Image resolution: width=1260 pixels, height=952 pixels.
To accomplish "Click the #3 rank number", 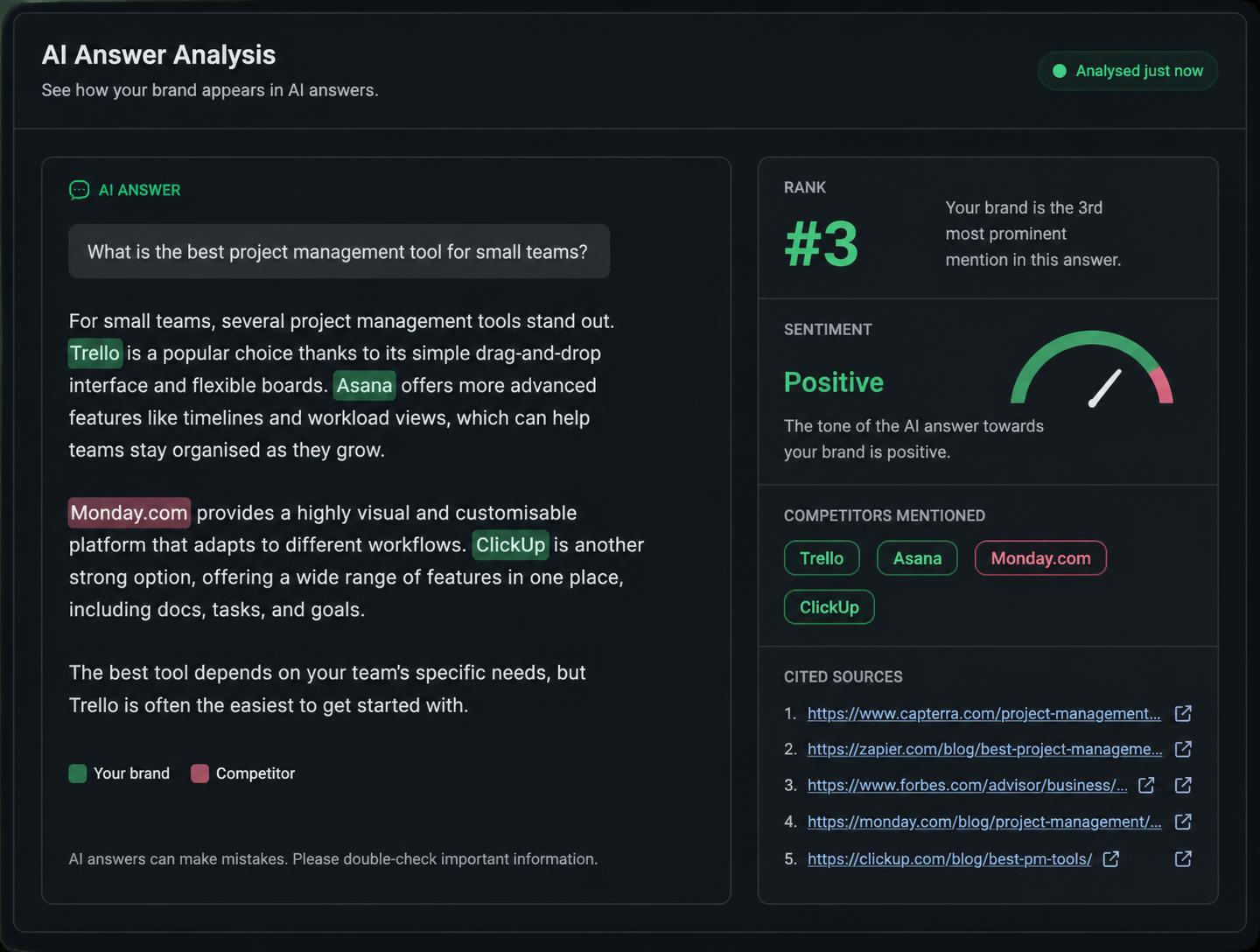I will [x=822, y=243].
